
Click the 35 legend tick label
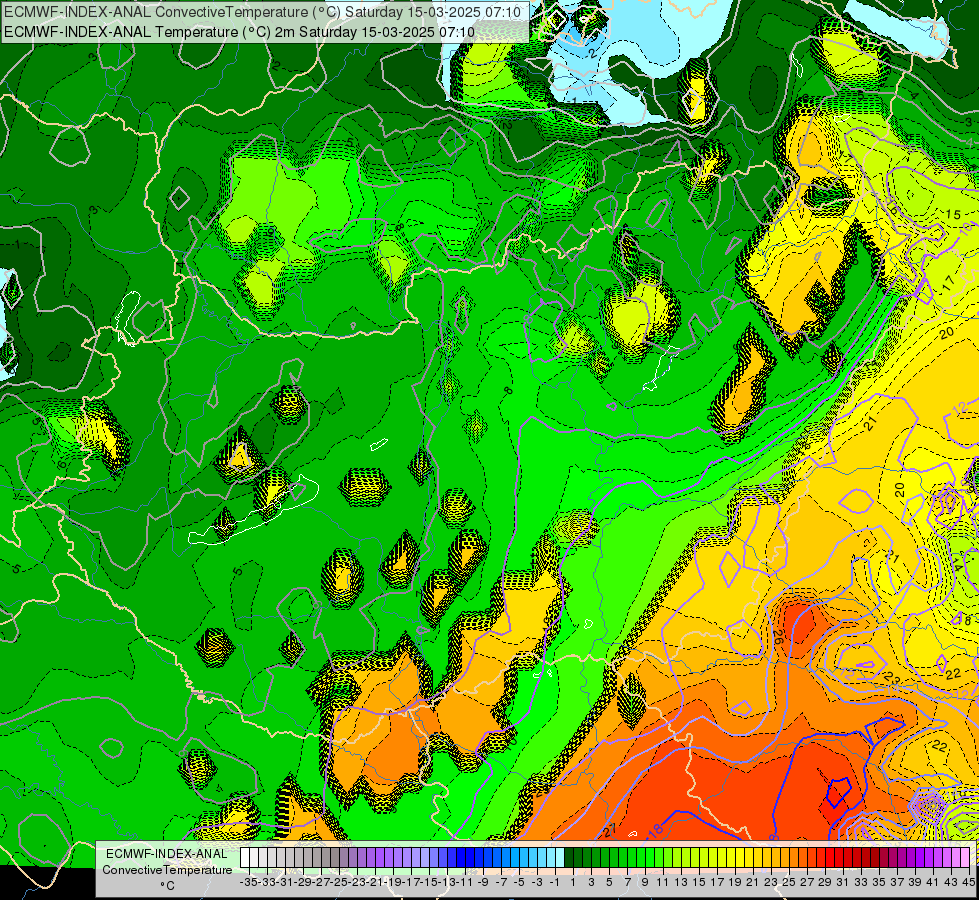coord(879,883)
